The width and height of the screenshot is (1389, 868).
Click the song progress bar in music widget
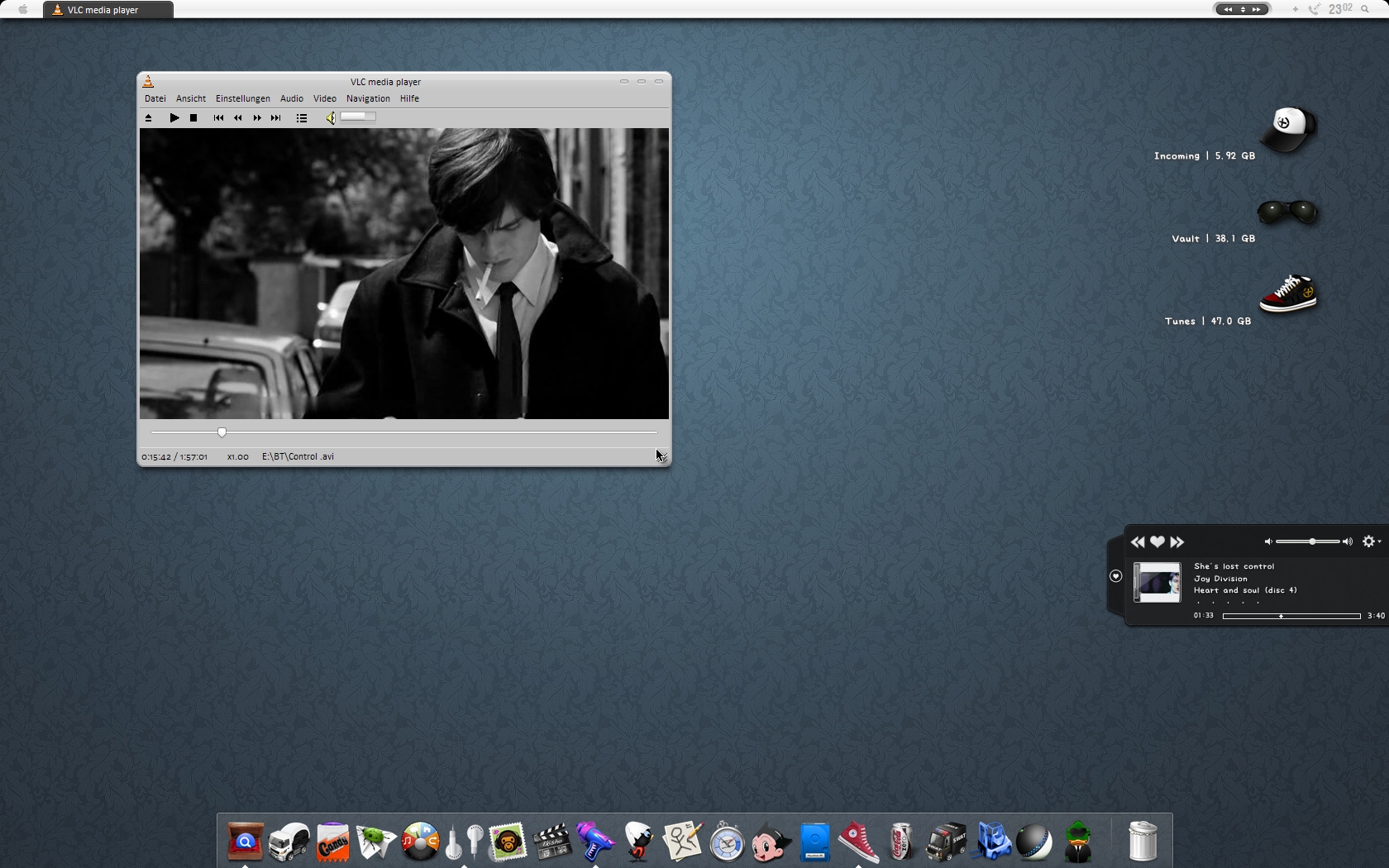[x=1291, y=616]
